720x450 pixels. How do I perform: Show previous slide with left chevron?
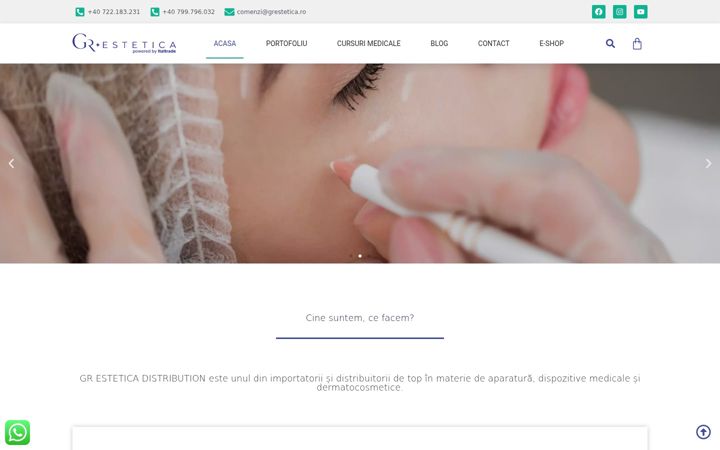click(x=11, y=163)
